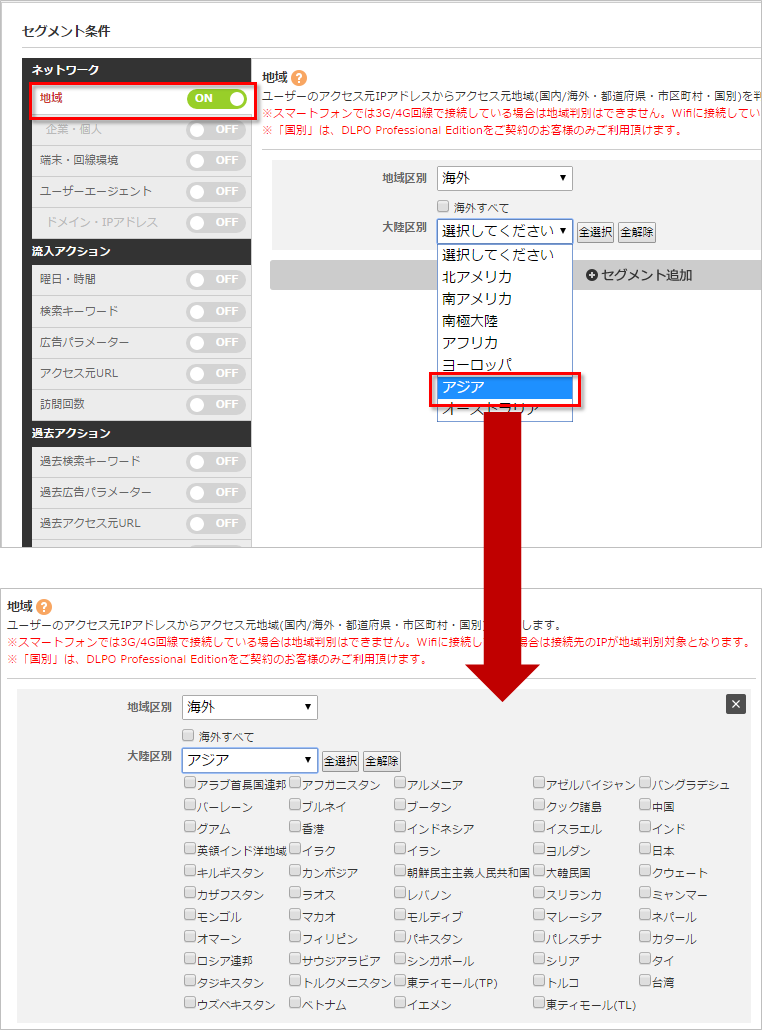Image resolution: width=767 pixels, height=1030 pixels.
Task: Check the スリランカ checkbox
Action: point(539,892)
